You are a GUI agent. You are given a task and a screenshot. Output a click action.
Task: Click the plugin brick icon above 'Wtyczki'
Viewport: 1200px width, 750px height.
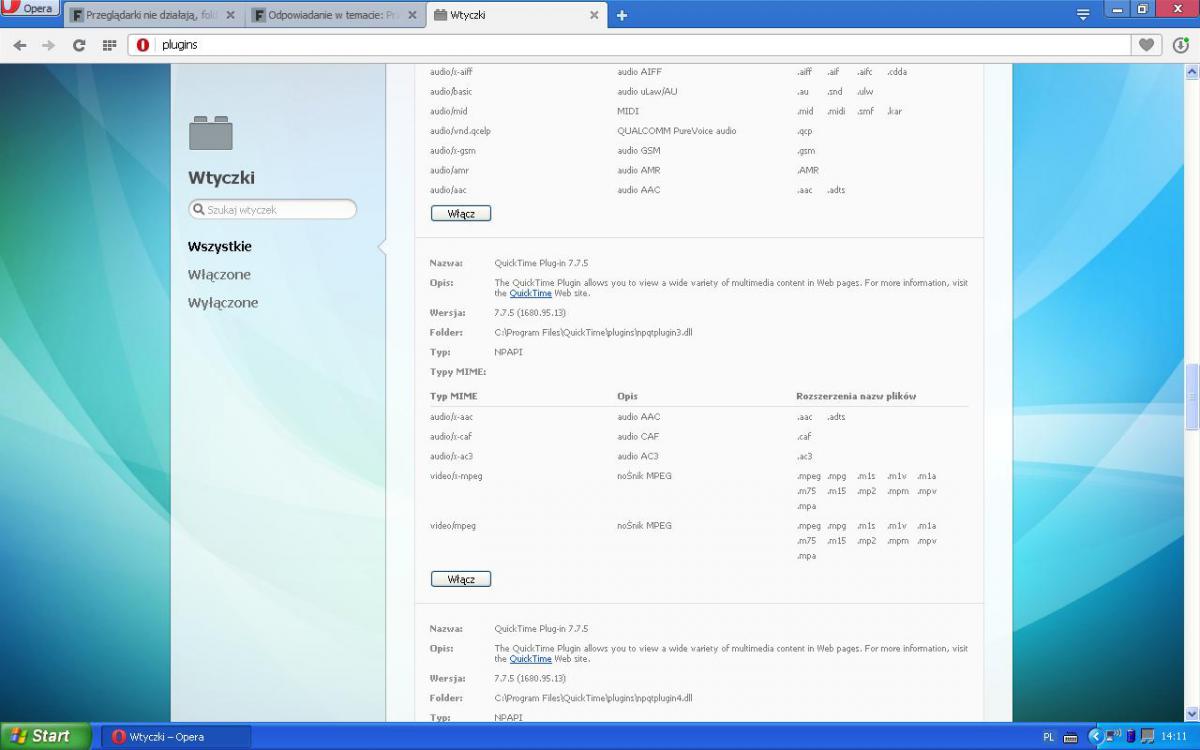[210, 133]
